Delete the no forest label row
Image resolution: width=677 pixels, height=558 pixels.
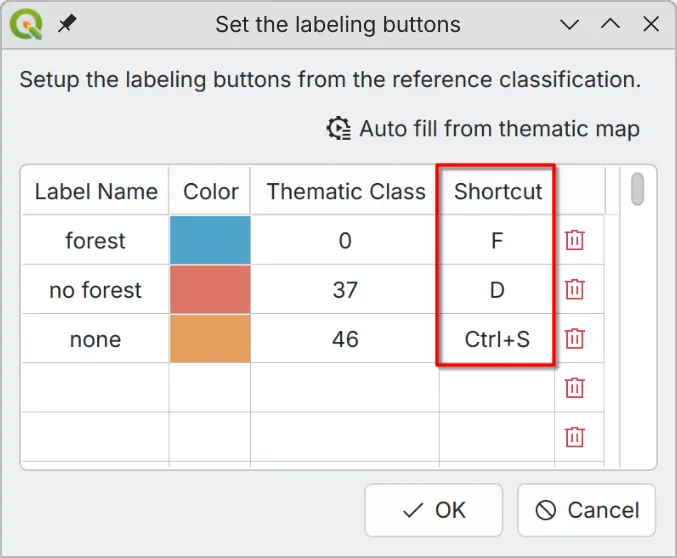click(574, 290)
